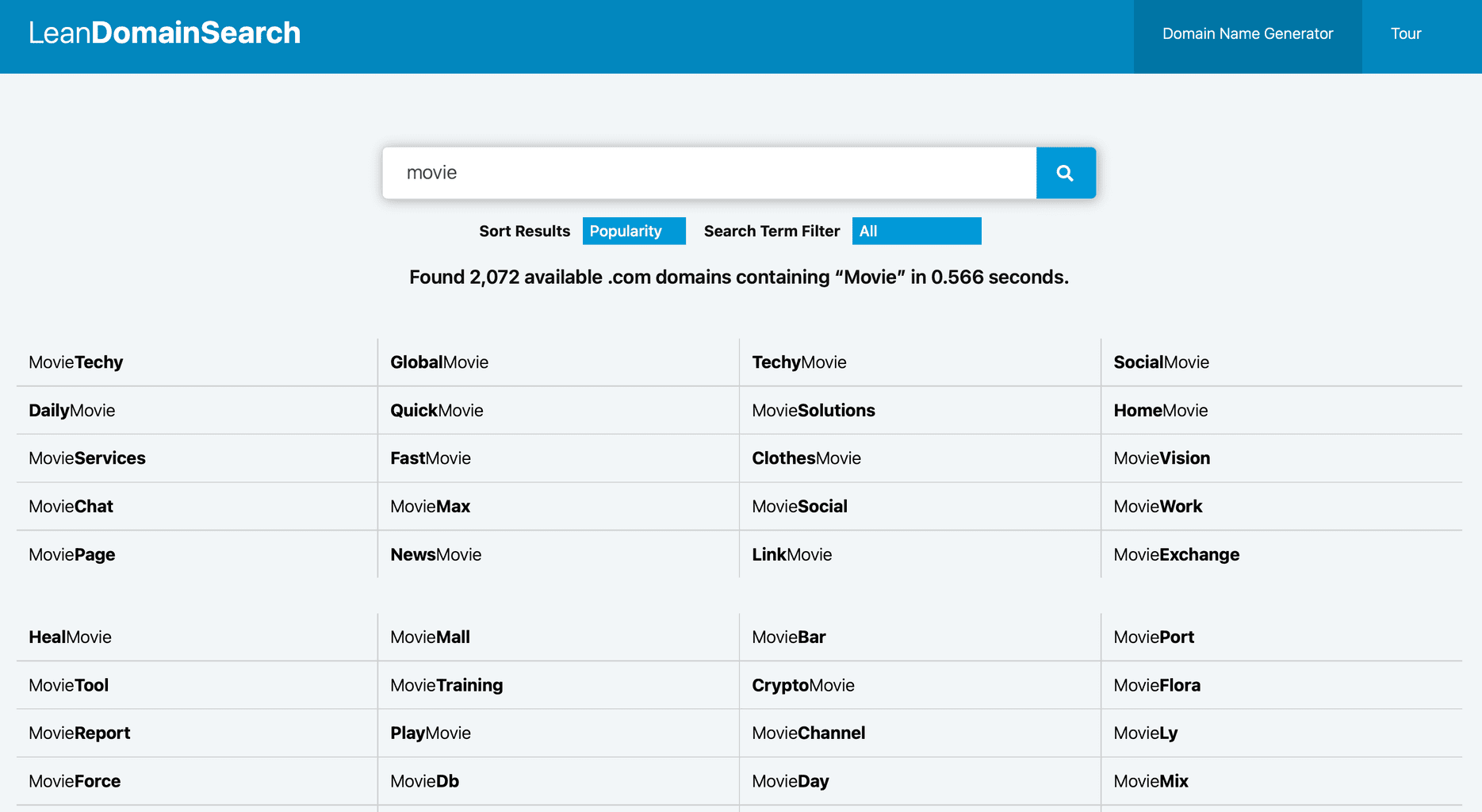Choose the MovieDb domain

[x=425, y=782]
